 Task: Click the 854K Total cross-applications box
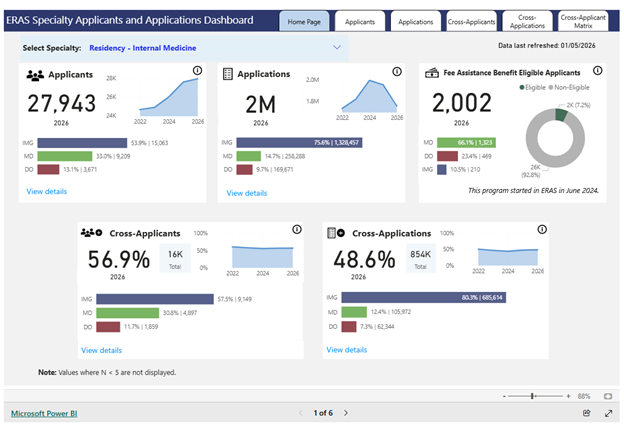(x=421, y=259)
